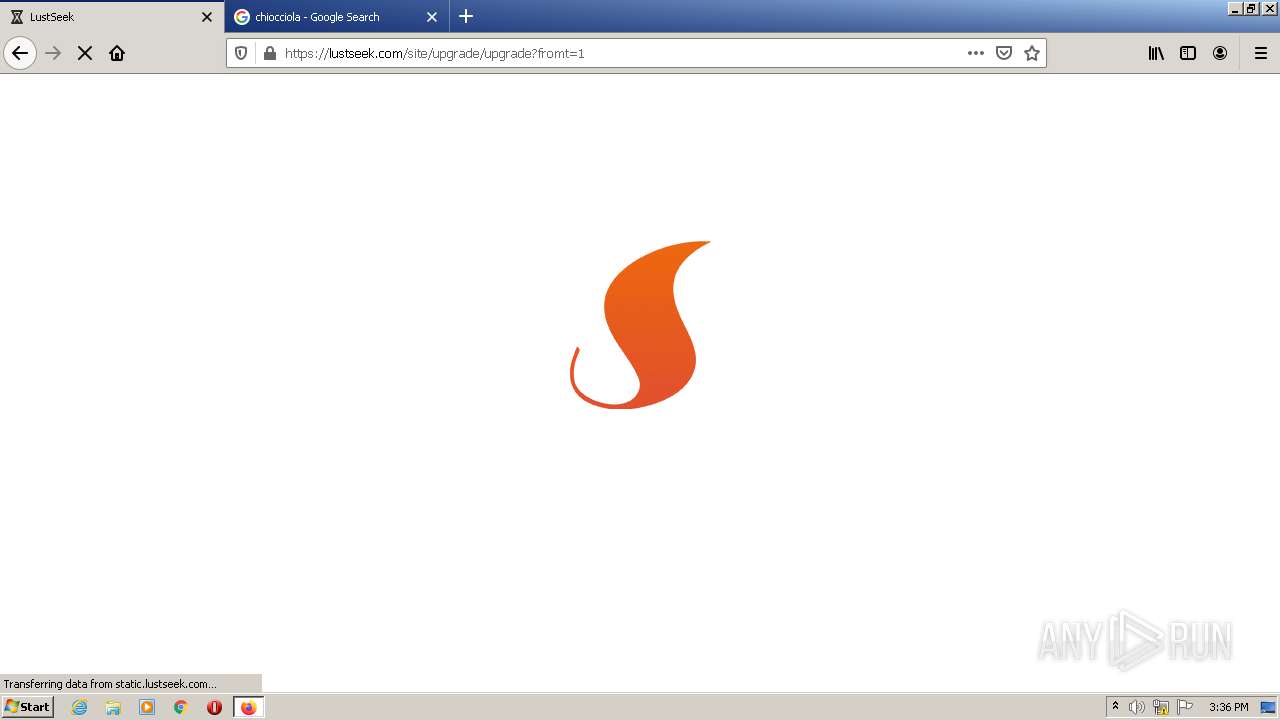The width and height of the screenshot is (1280, 720).
Task: Click the tracking protection shield icon
Action: [x=241, y=53]
